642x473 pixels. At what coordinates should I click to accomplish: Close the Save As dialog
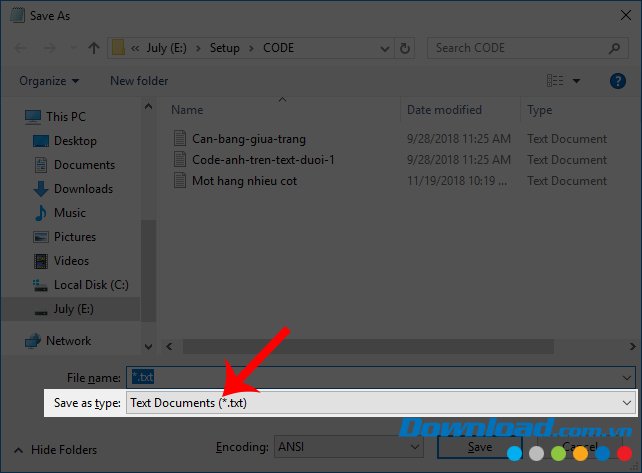625,16
